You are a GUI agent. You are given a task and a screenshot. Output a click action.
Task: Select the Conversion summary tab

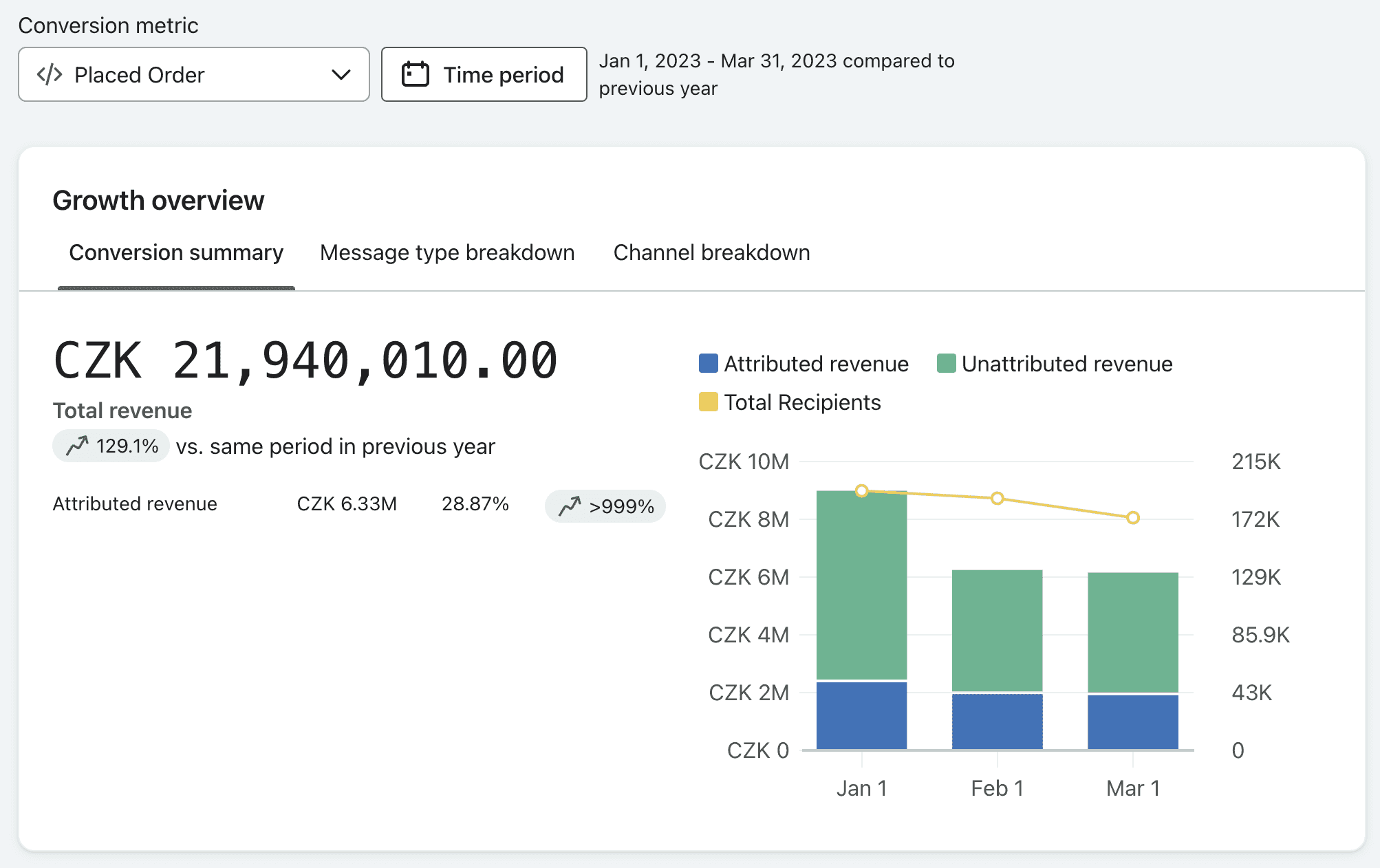pos(176,252)
